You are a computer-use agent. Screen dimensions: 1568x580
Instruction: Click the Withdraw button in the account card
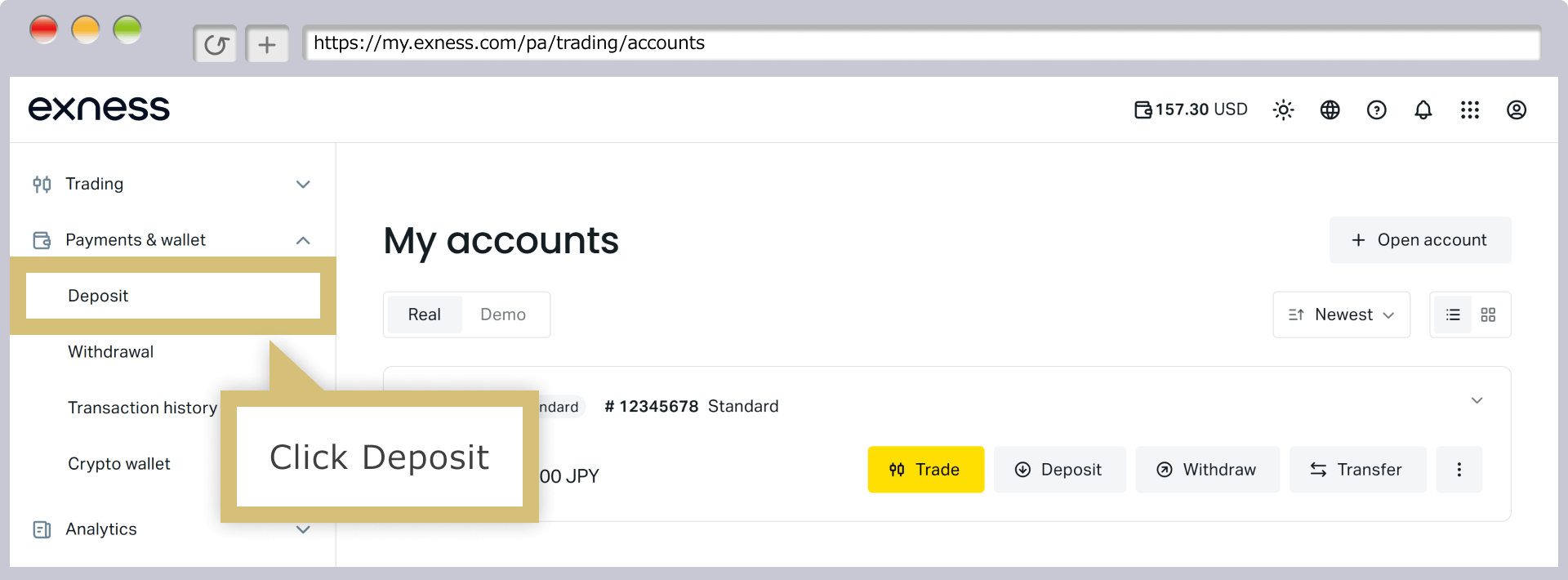pyautogui.click(x=1208, y=470)
